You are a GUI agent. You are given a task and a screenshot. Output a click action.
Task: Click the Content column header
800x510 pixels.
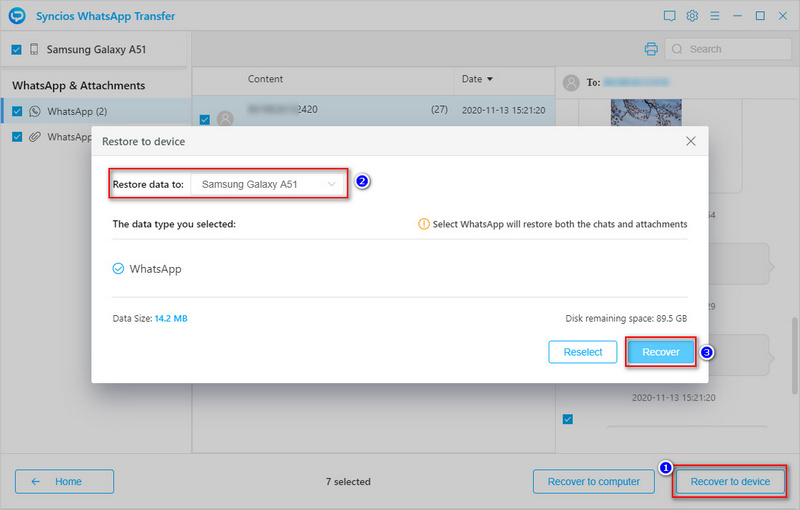265,79
